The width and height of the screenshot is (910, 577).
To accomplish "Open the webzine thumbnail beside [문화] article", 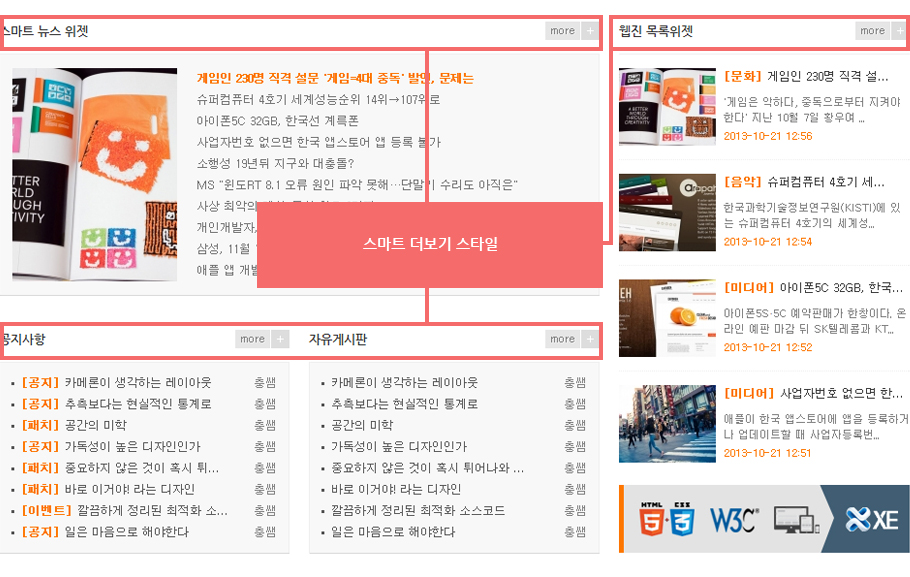I will tap(667, 107).
